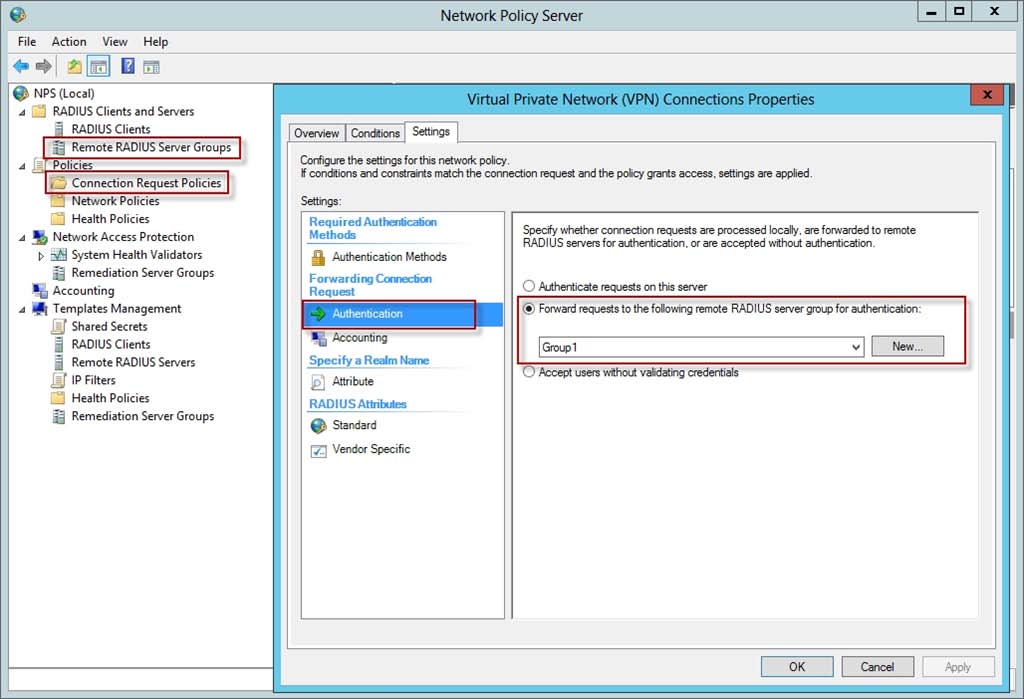Click the RADIUS Attributes heading

coord(357,404)
